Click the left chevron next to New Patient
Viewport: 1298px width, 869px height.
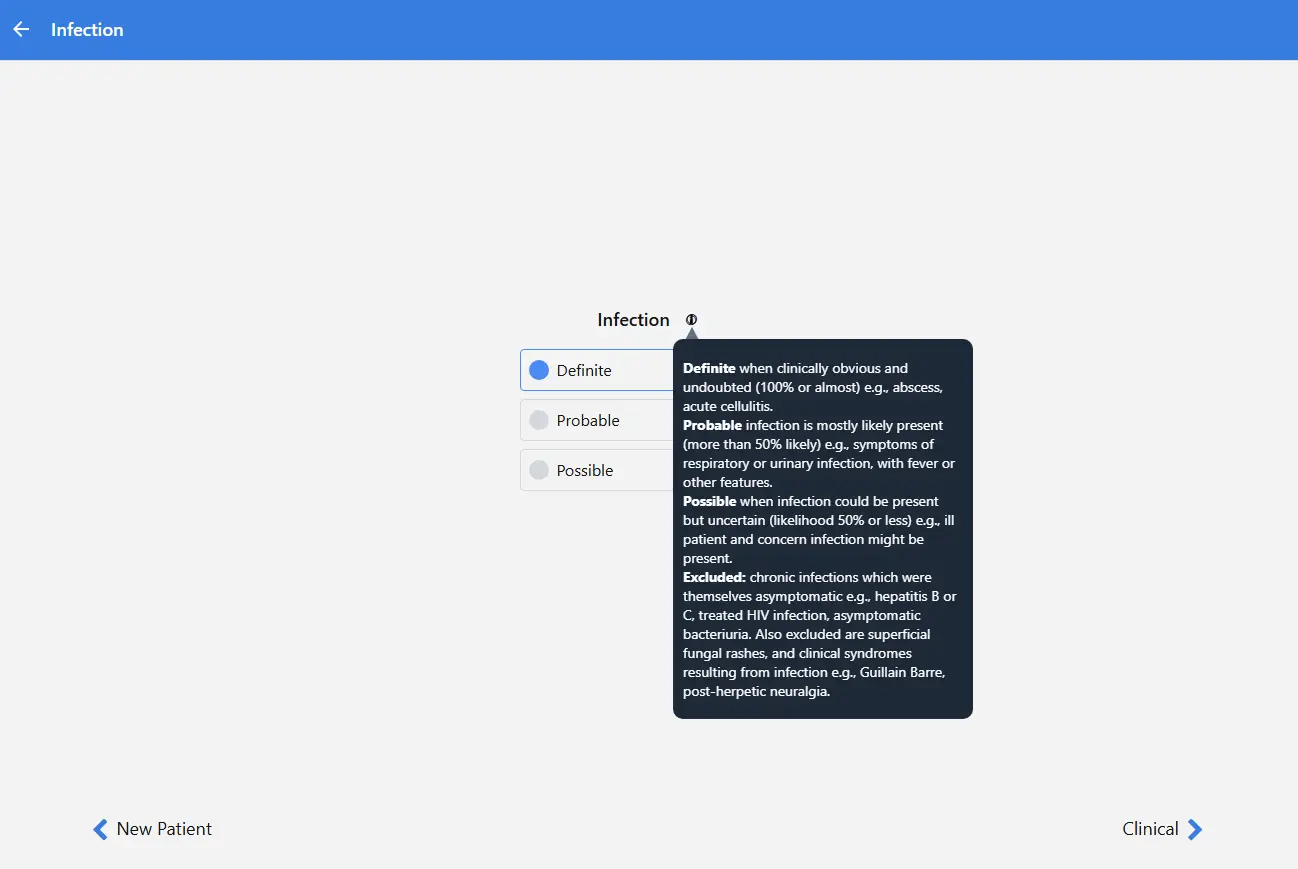click(x=100, y=829)
